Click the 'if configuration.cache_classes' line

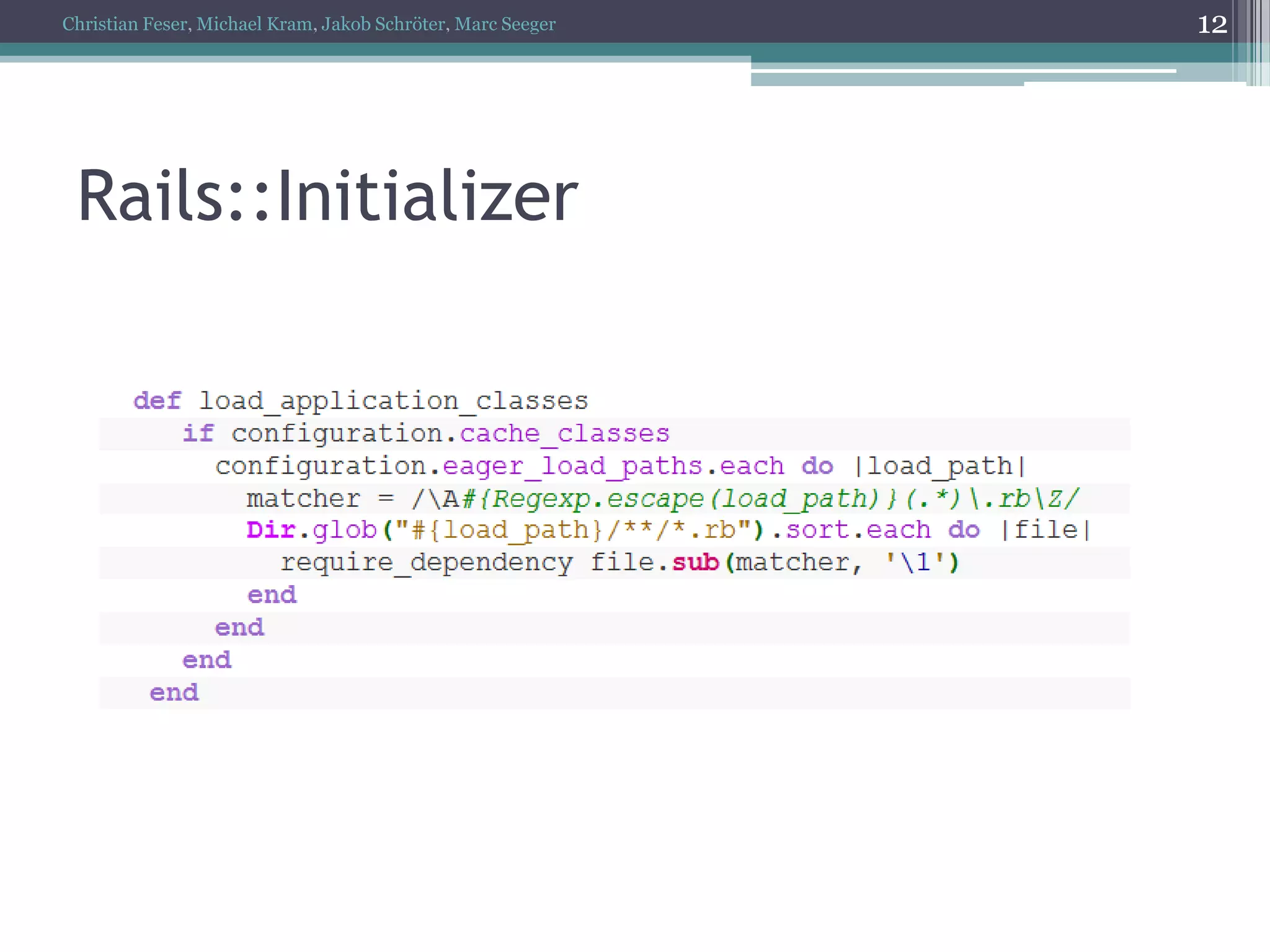426,433
